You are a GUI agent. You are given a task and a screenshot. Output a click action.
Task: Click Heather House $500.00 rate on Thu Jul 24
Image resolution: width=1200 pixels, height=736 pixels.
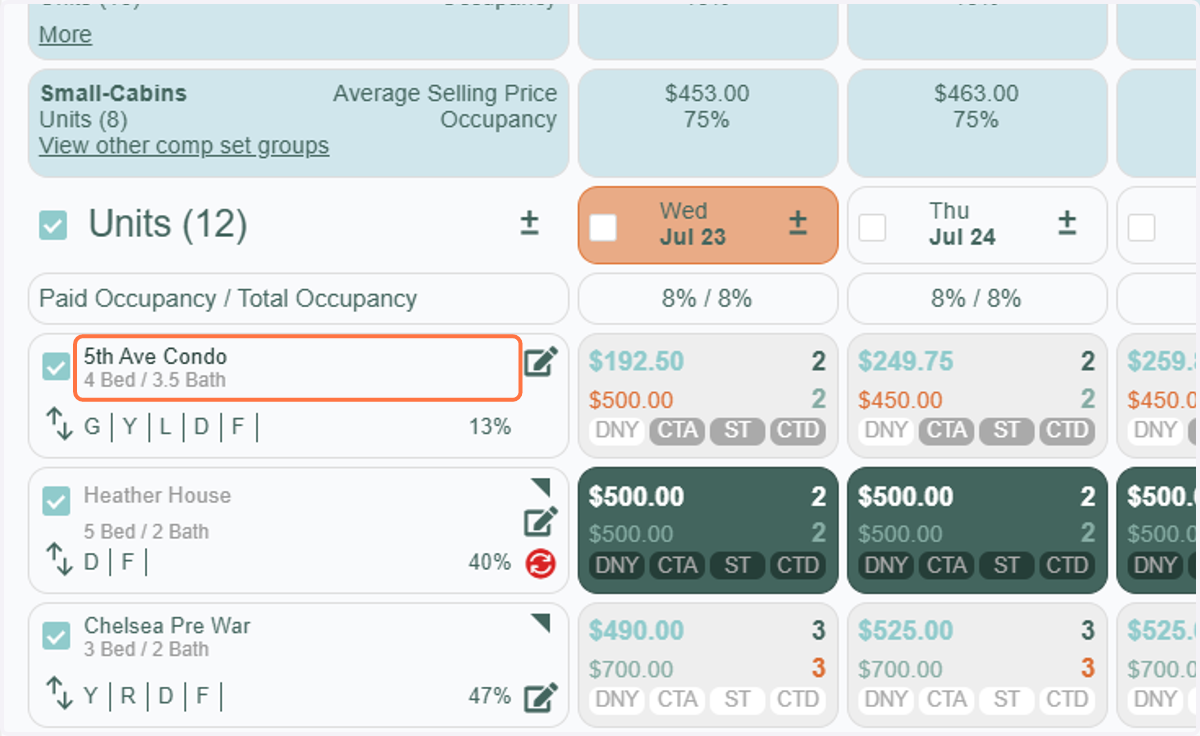(x=905, y=497)
